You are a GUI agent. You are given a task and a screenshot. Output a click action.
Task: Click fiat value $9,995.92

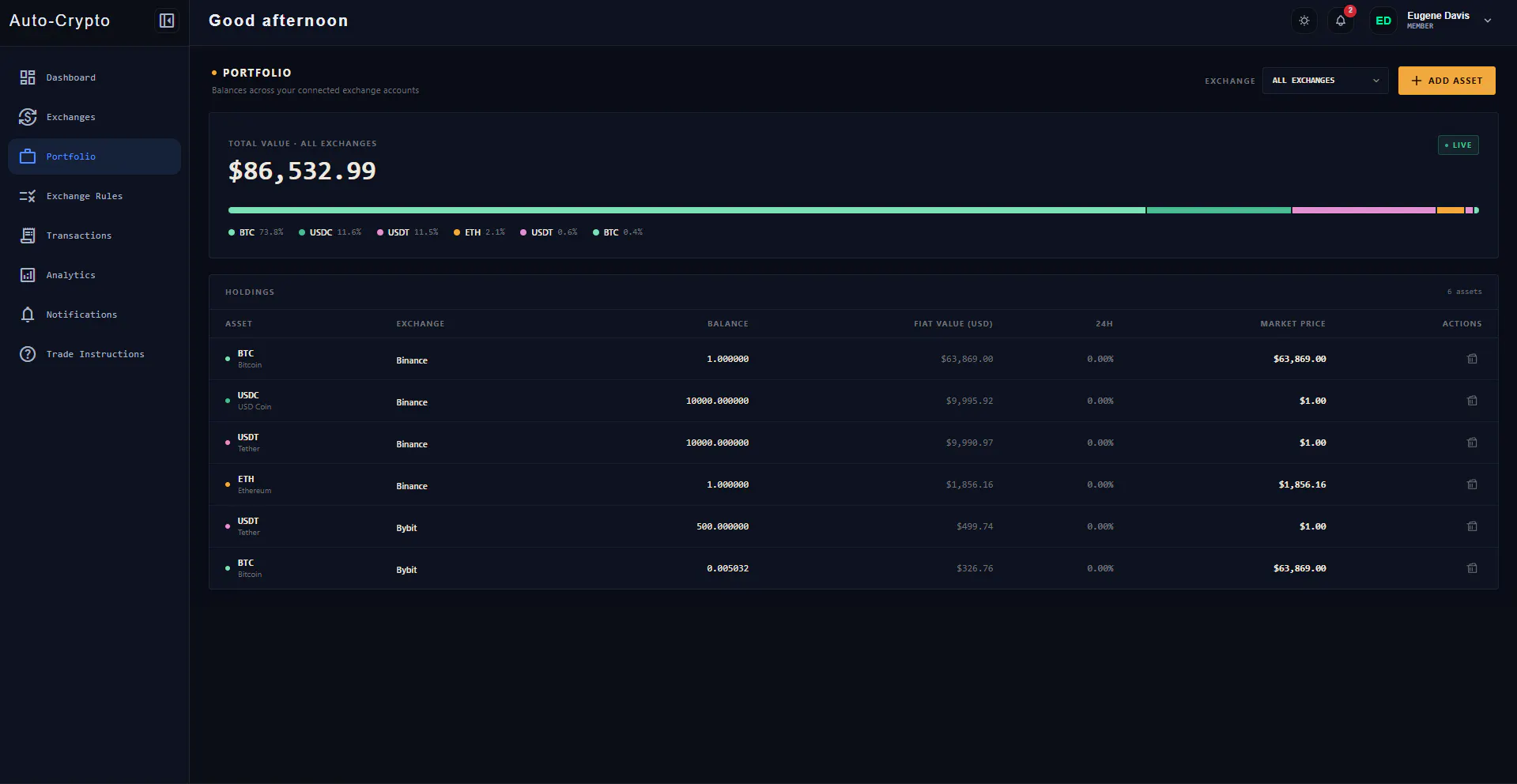pyautogui.click(x=969, y=401)
